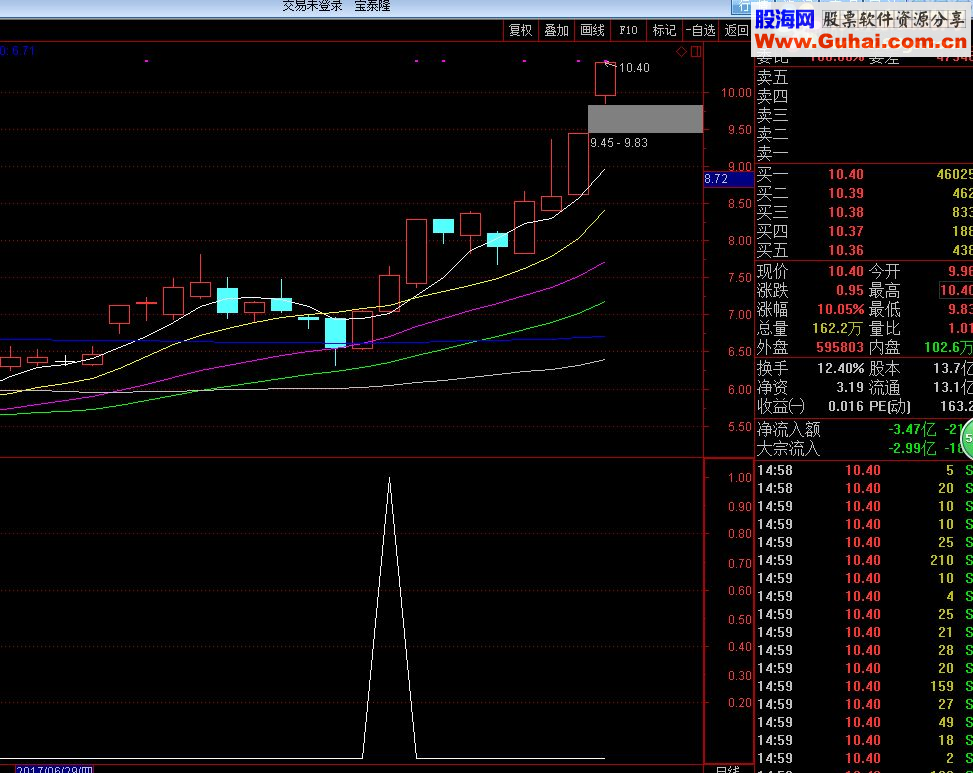The height and width of the screenshot is (773, 973).
Task: Click the 14:59 trade with volume 210
Action: click(864, 560)
